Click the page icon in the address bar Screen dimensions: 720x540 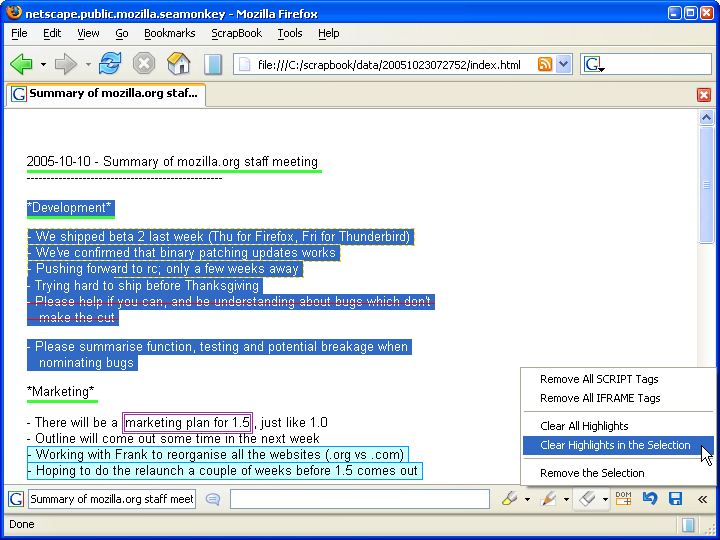(x=245, y=65)
